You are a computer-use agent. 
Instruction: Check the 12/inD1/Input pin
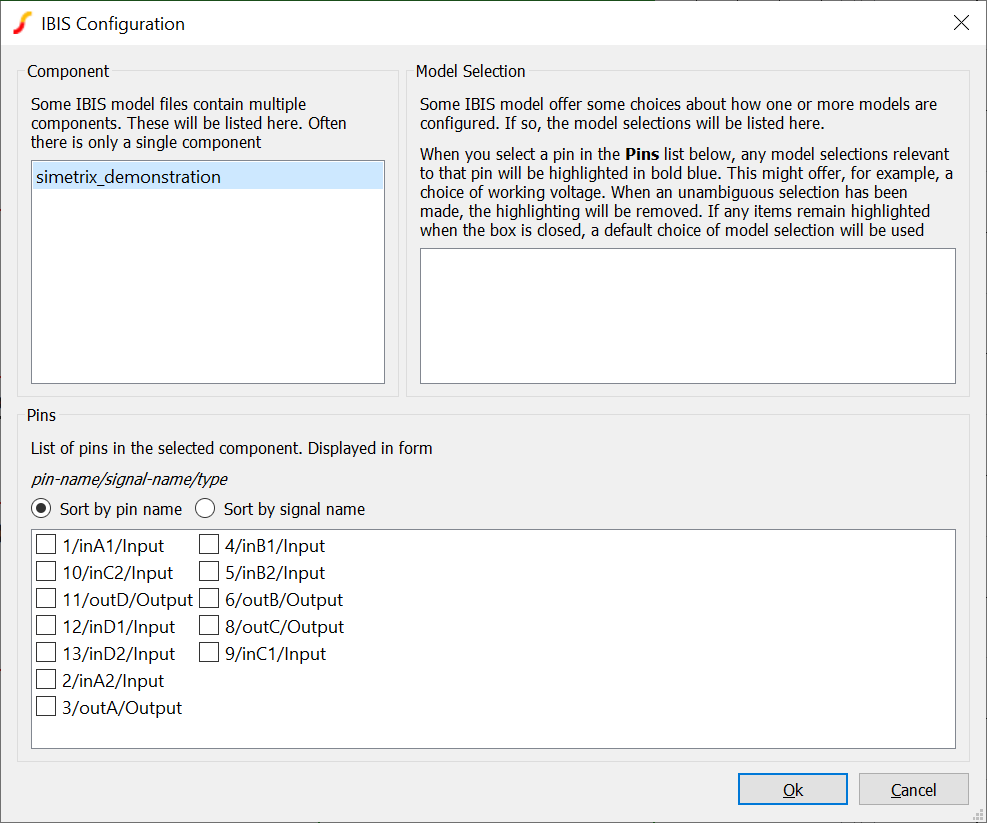tap(46, 626)
